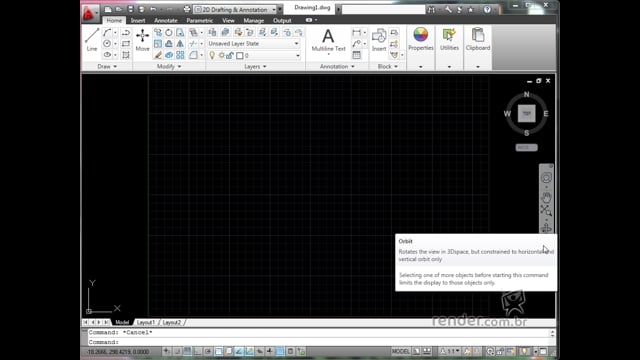Viewport: 640px width, 360px height.
Task: Switch to the Annotate ribbon tab
Action: pos(165,20)
